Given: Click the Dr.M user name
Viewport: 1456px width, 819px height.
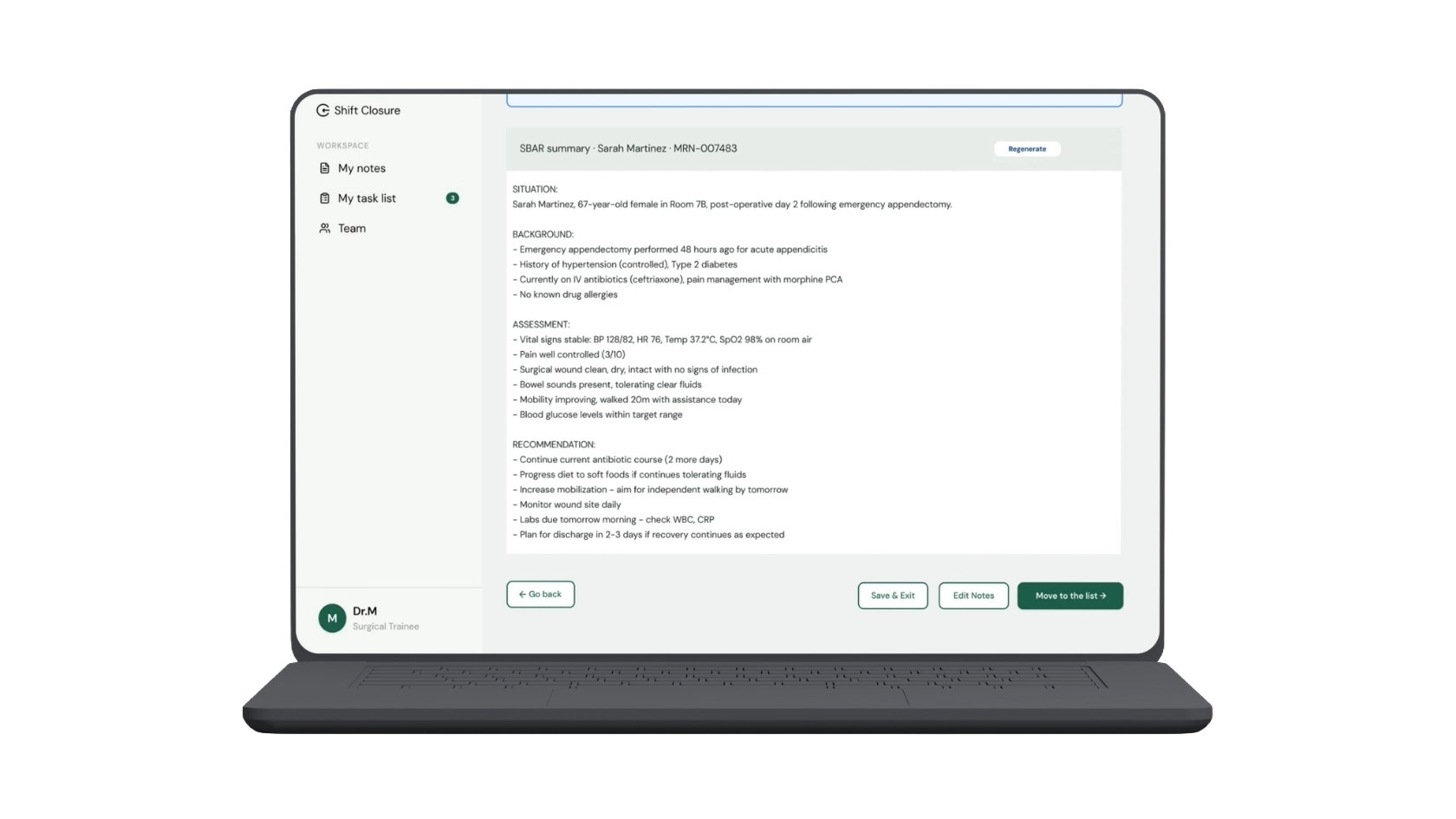Looking at the screenshot, I should coord(365,611).
